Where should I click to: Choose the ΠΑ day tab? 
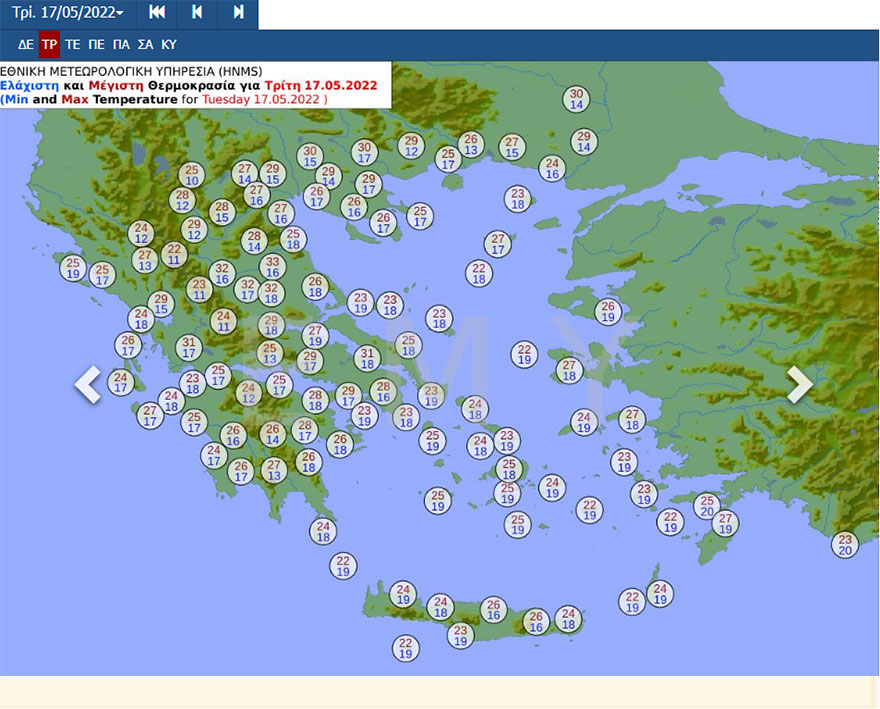point(121,44)
